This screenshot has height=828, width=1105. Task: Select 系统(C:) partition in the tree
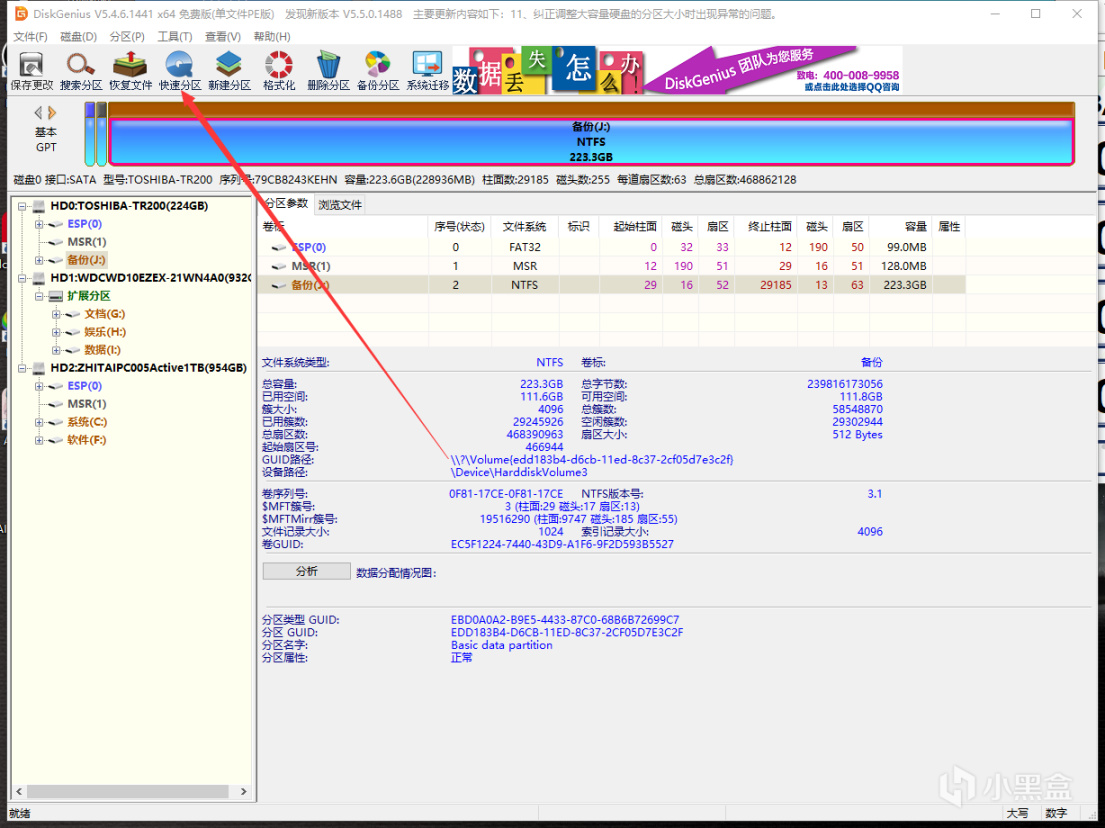coord(87,421)
